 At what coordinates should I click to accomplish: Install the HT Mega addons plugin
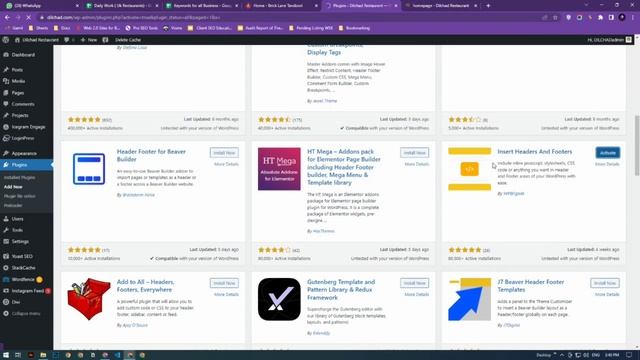click(x=414, y=153)
